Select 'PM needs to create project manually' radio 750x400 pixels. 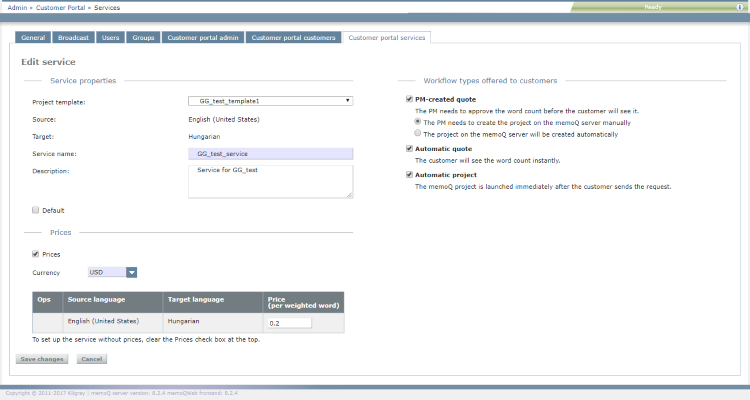(418, 121)
